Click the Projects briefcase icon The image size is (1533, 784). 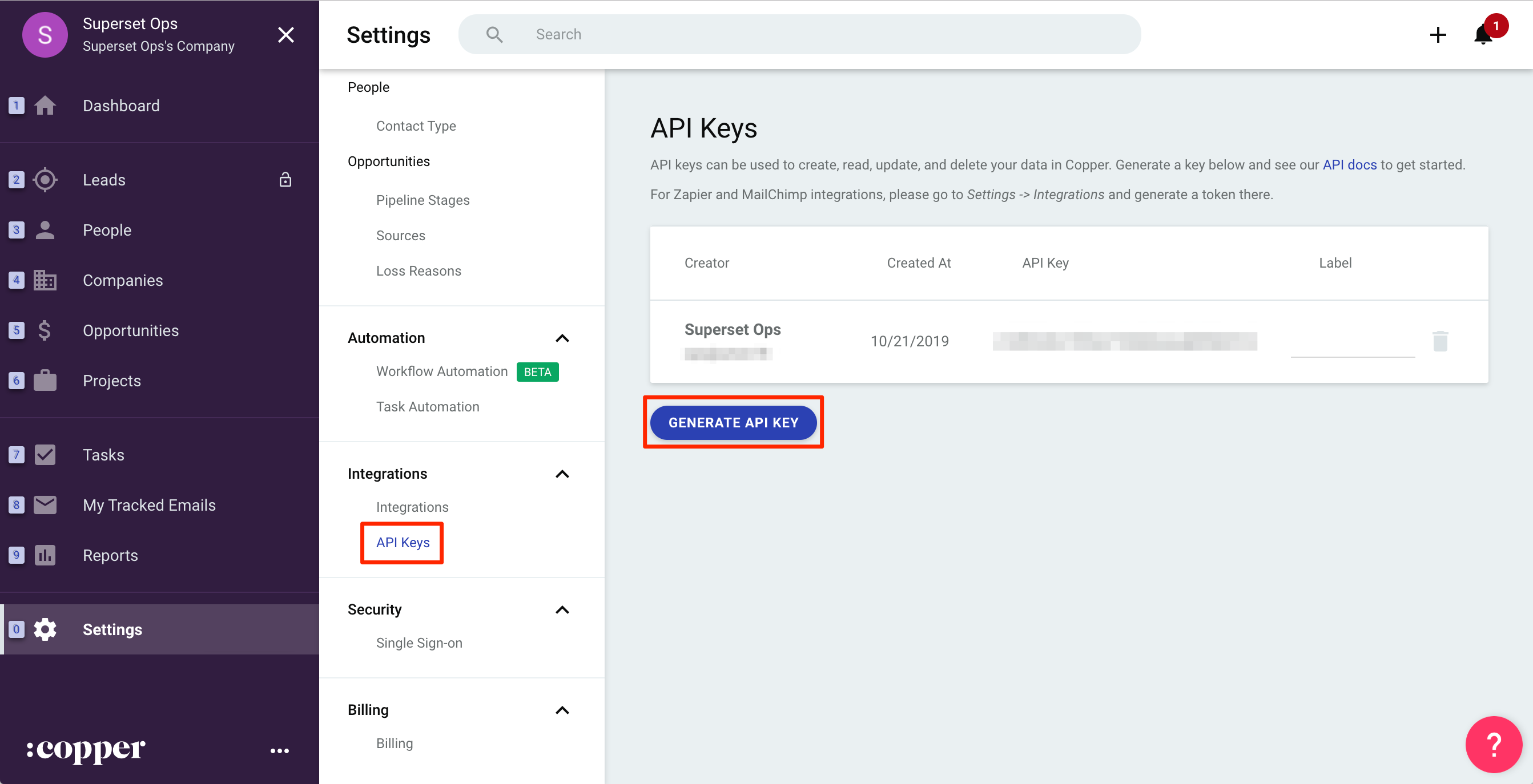[x=45, y=381]
